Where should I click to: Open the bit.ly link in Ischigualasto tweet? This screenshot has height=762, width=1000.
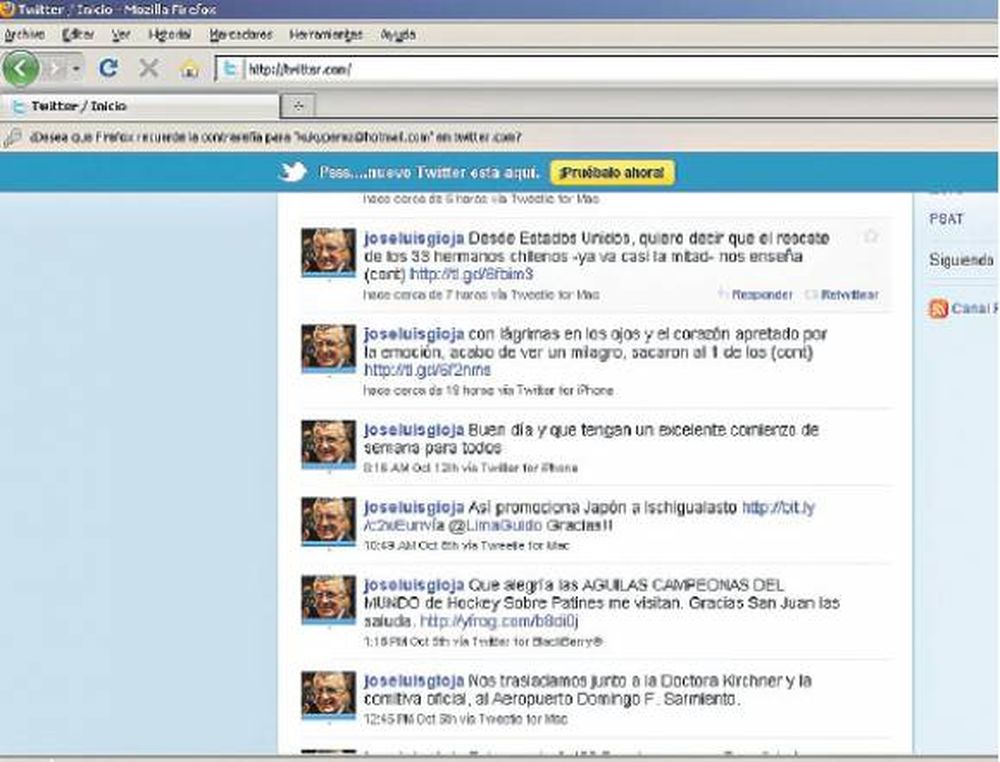tap(779, 508)
